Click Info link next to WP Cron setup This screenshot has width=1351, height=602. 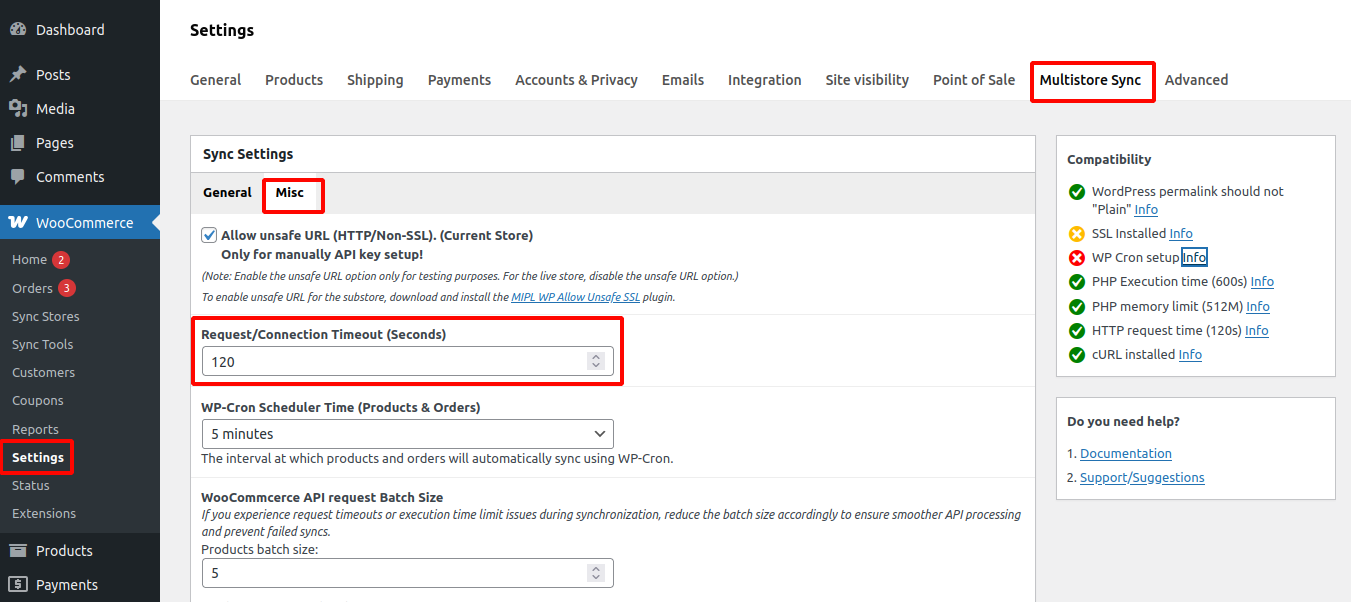1194,258
